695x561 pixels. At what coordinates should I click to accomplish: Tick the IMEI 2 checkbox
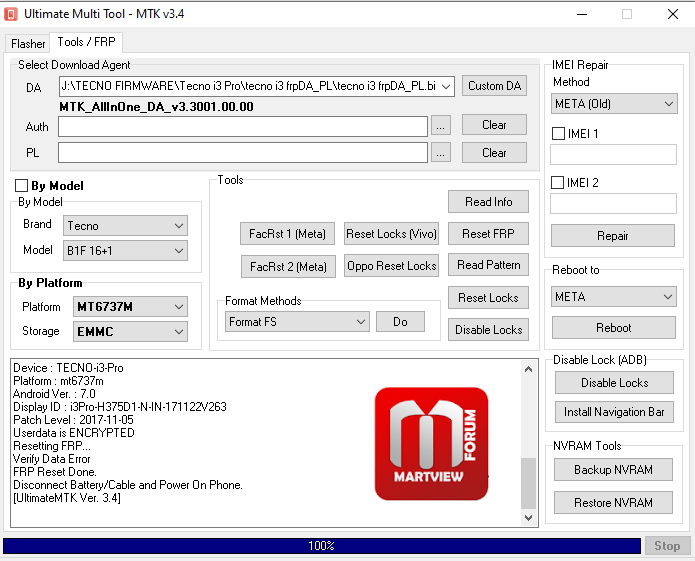[x=558, y=183]
